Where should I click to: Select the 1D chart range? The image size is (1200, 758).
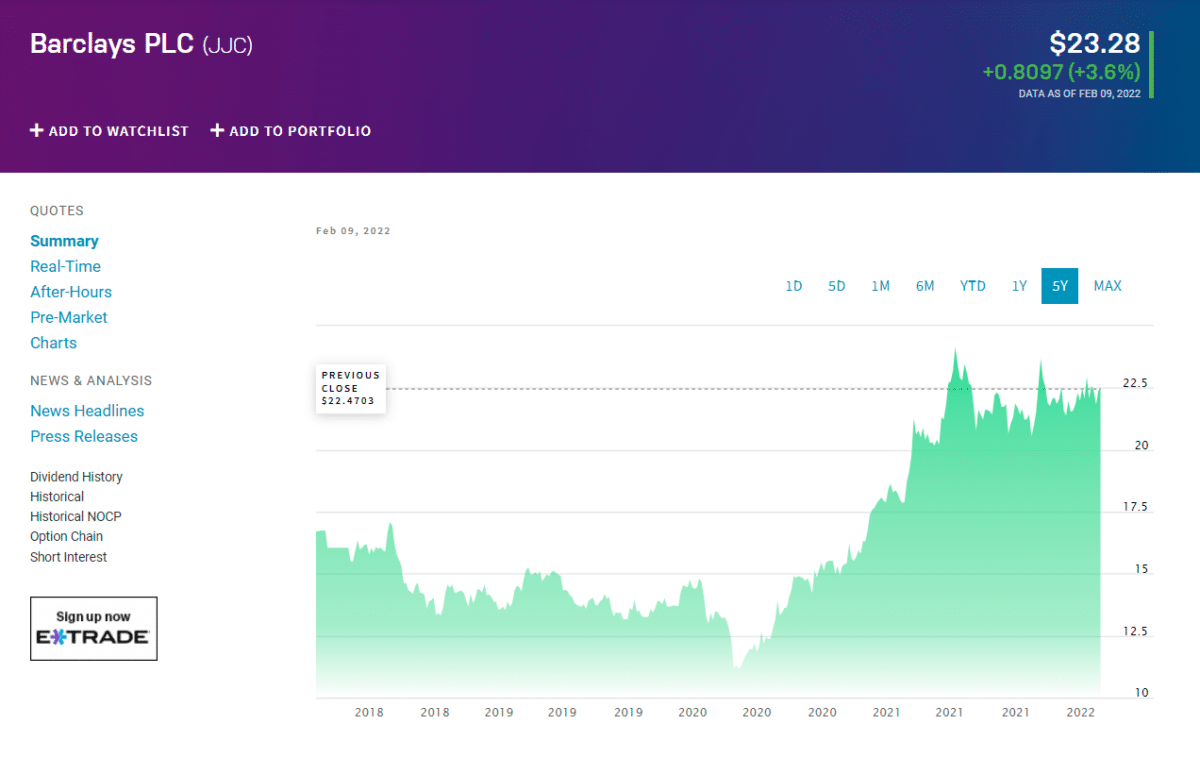[794, 286]
